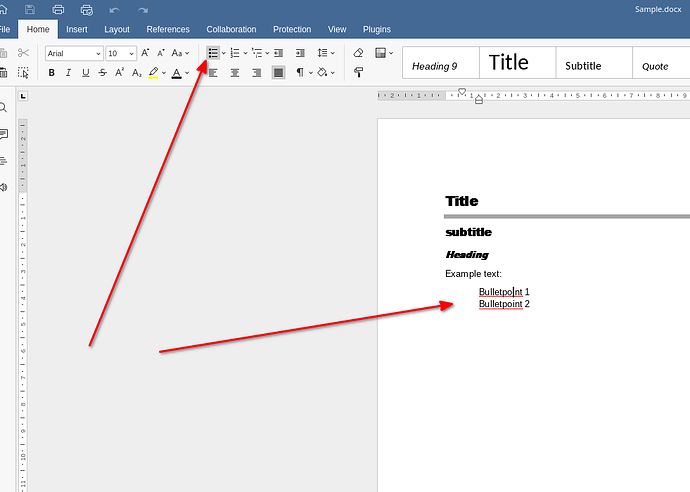690x492 pixels.
Task: Apply numbered list formatting
Action: point(235,53)
